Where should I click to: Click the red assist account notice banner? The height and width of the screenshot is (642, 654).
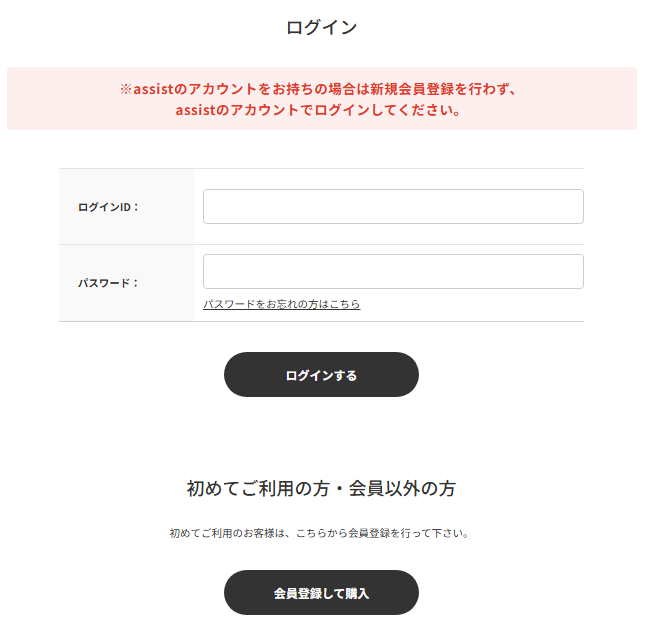(x=321, y=99)
